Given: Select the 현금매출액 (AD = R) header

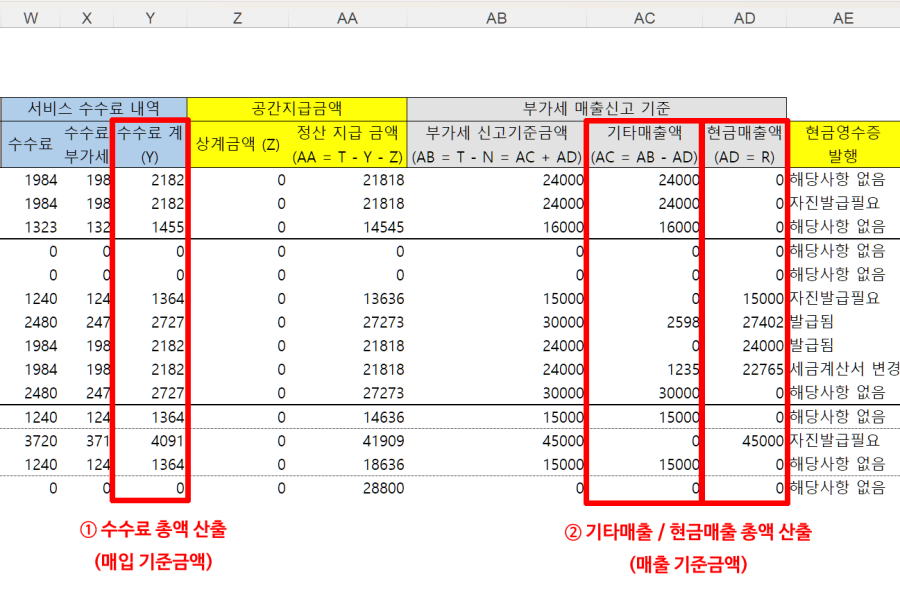Looking at the screenshot, I should point(745,144).
